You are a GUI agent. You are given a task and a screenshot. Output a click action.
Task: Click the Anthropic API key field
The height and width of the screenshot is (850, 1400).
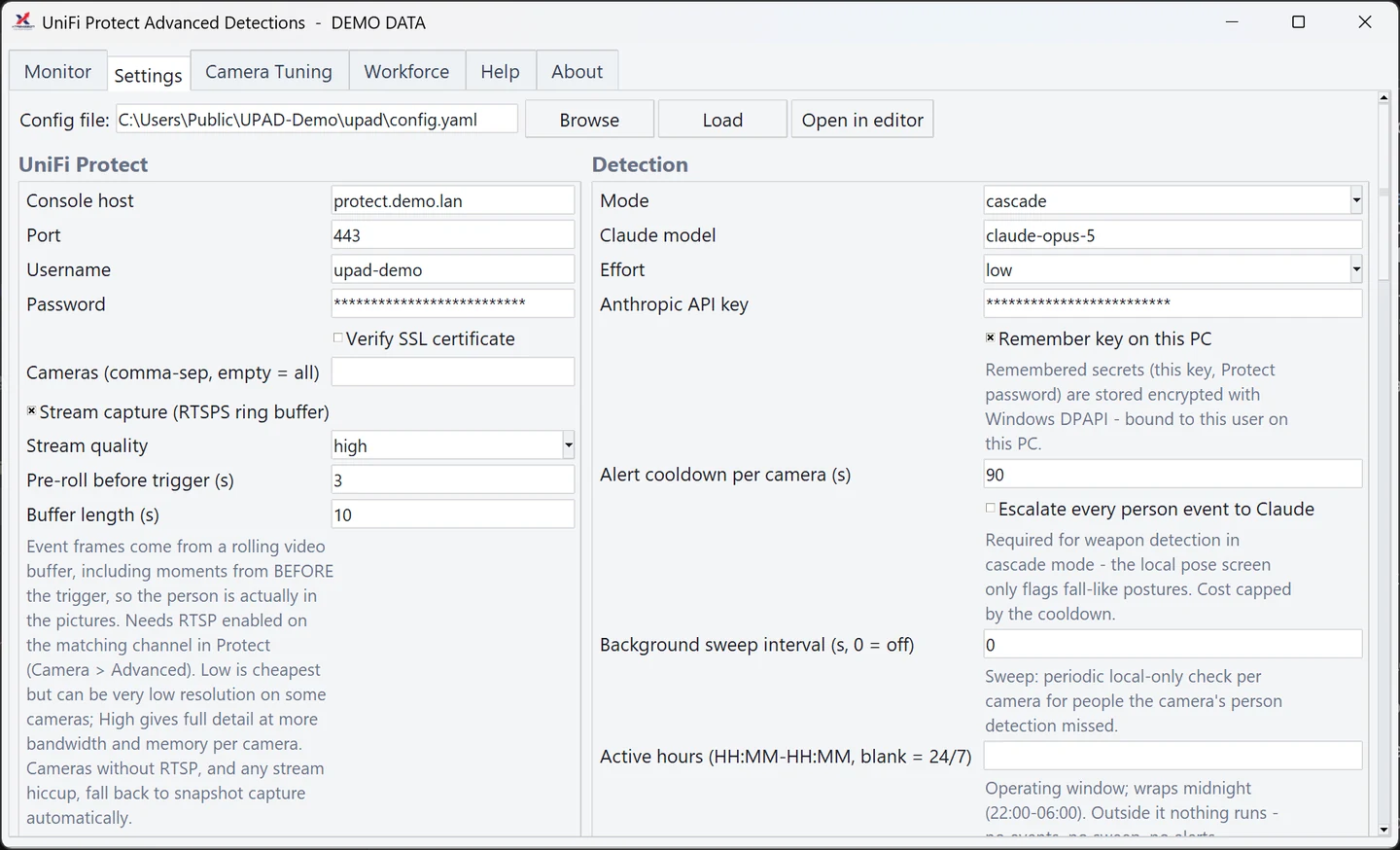(x=1172, y=303)
